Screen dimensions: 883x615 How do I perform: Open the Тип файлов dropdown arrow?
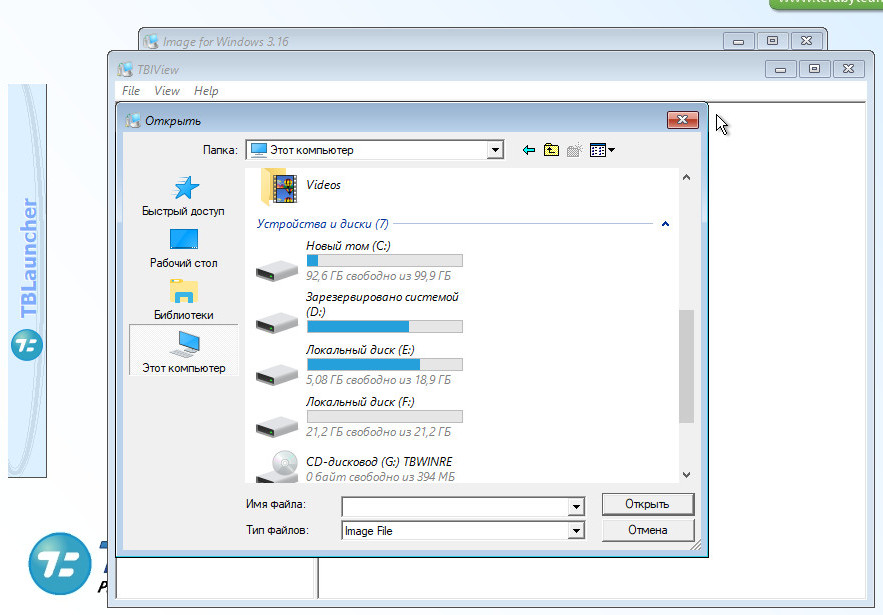pyautogui.click(x=576, y=531)
